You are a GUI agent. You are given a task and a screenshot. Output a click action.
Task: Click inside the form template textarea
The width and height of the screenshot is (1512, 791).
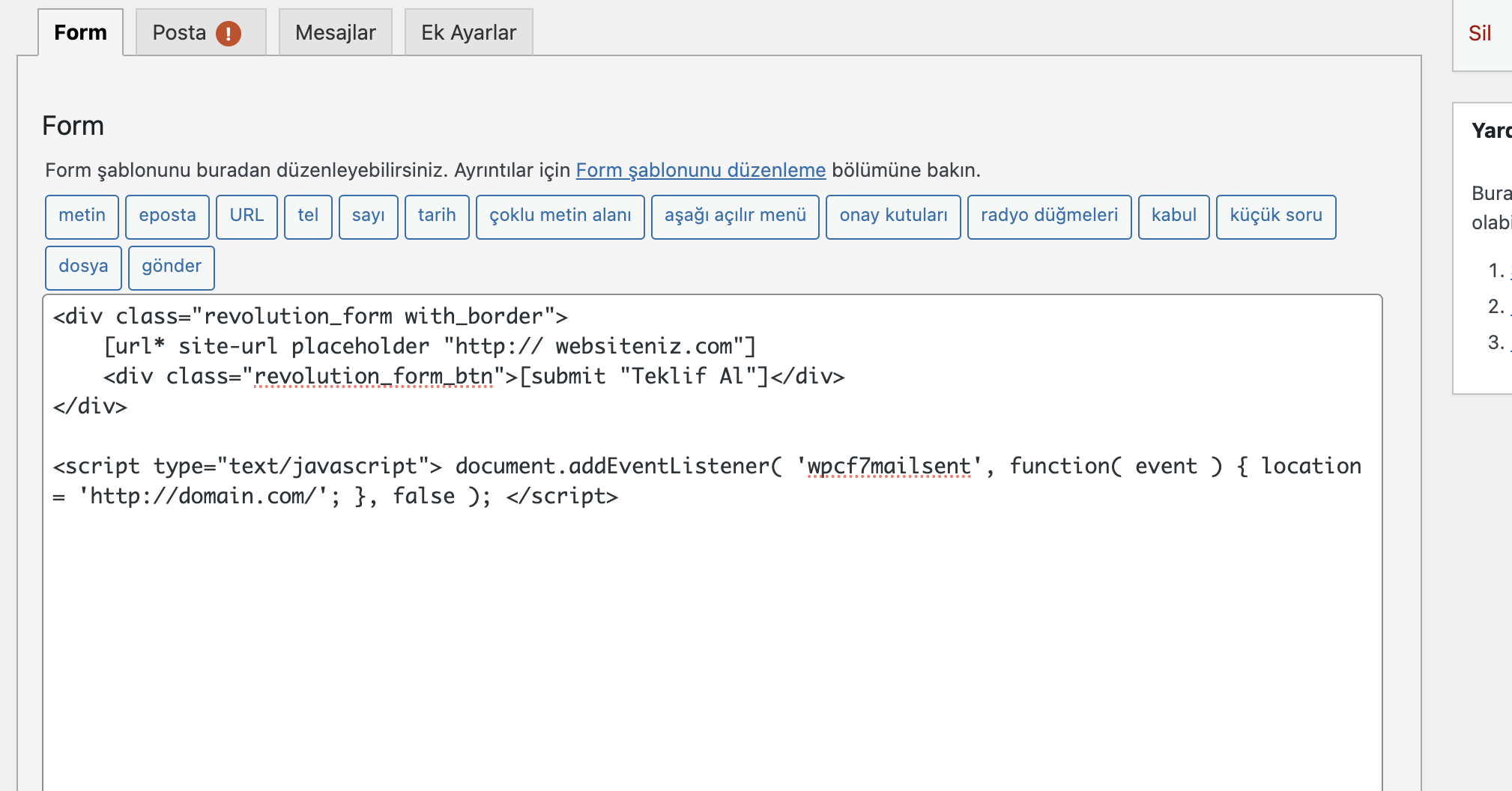712,542
